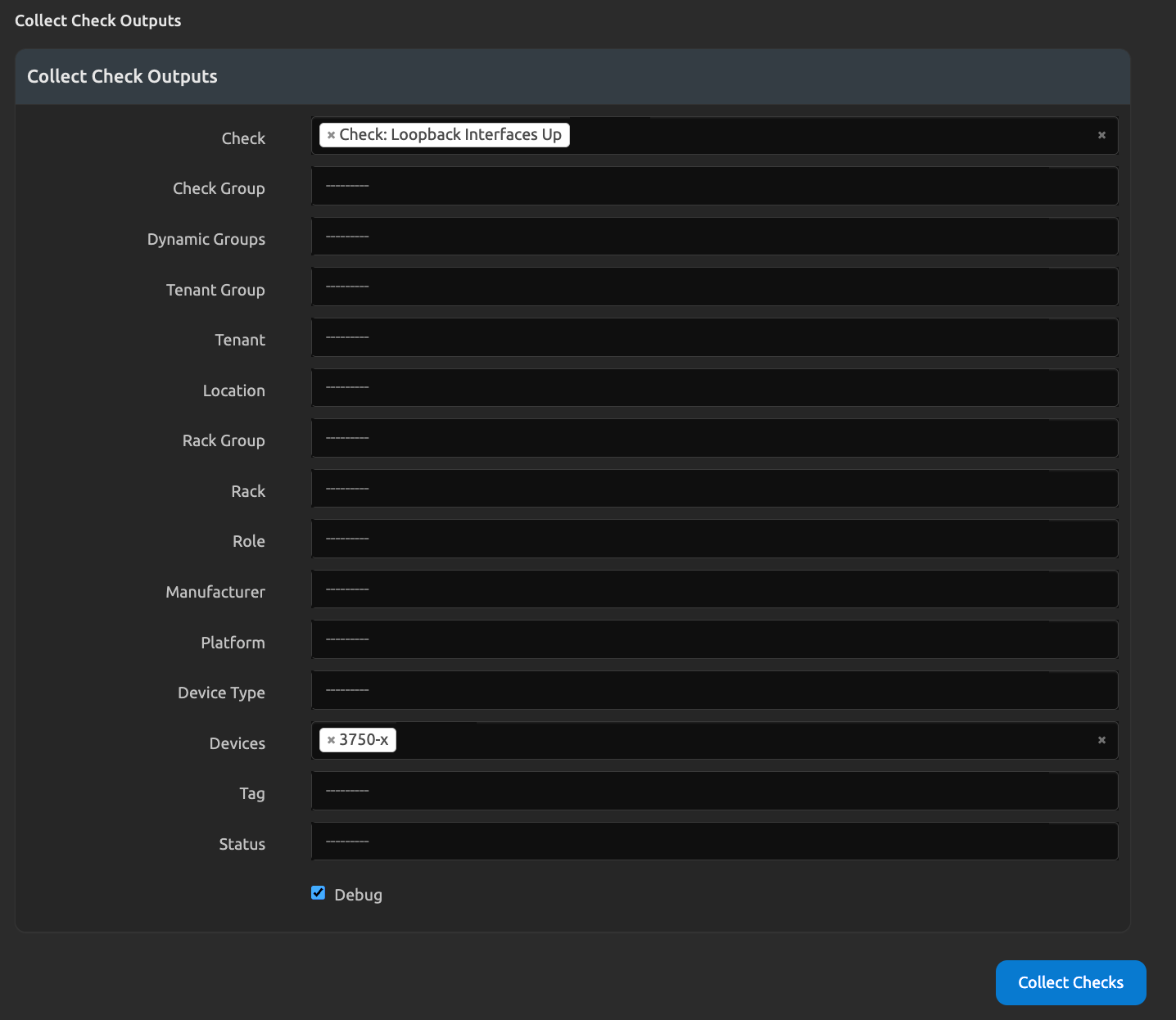The image size is (1176, 1020).
Task: Open the Role dropdown field
Action: pyautogui.click(x=714, y=539)
